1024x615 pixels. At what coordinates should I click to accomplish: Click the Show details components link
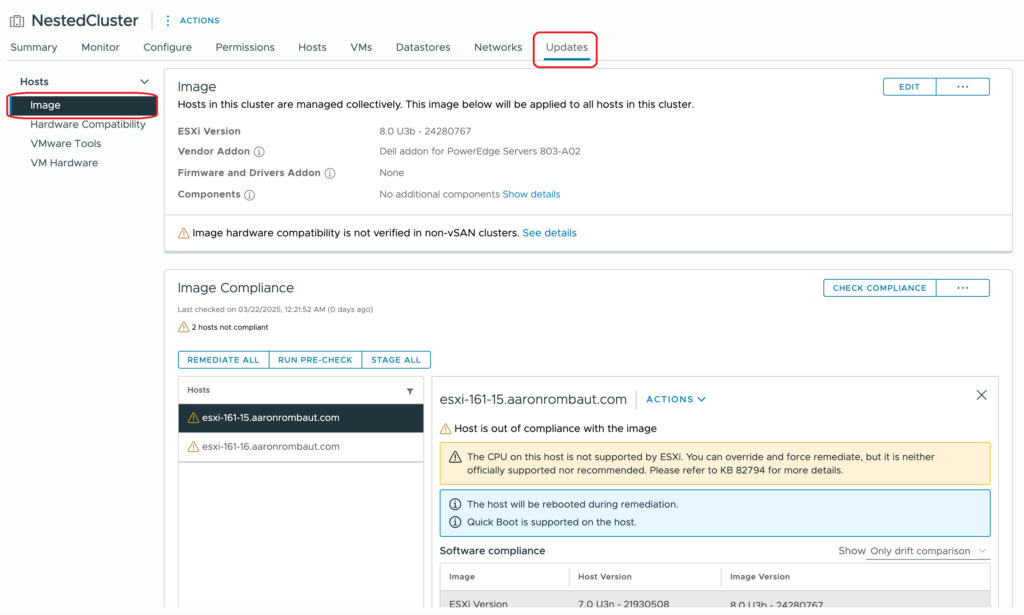click(531, 194)
